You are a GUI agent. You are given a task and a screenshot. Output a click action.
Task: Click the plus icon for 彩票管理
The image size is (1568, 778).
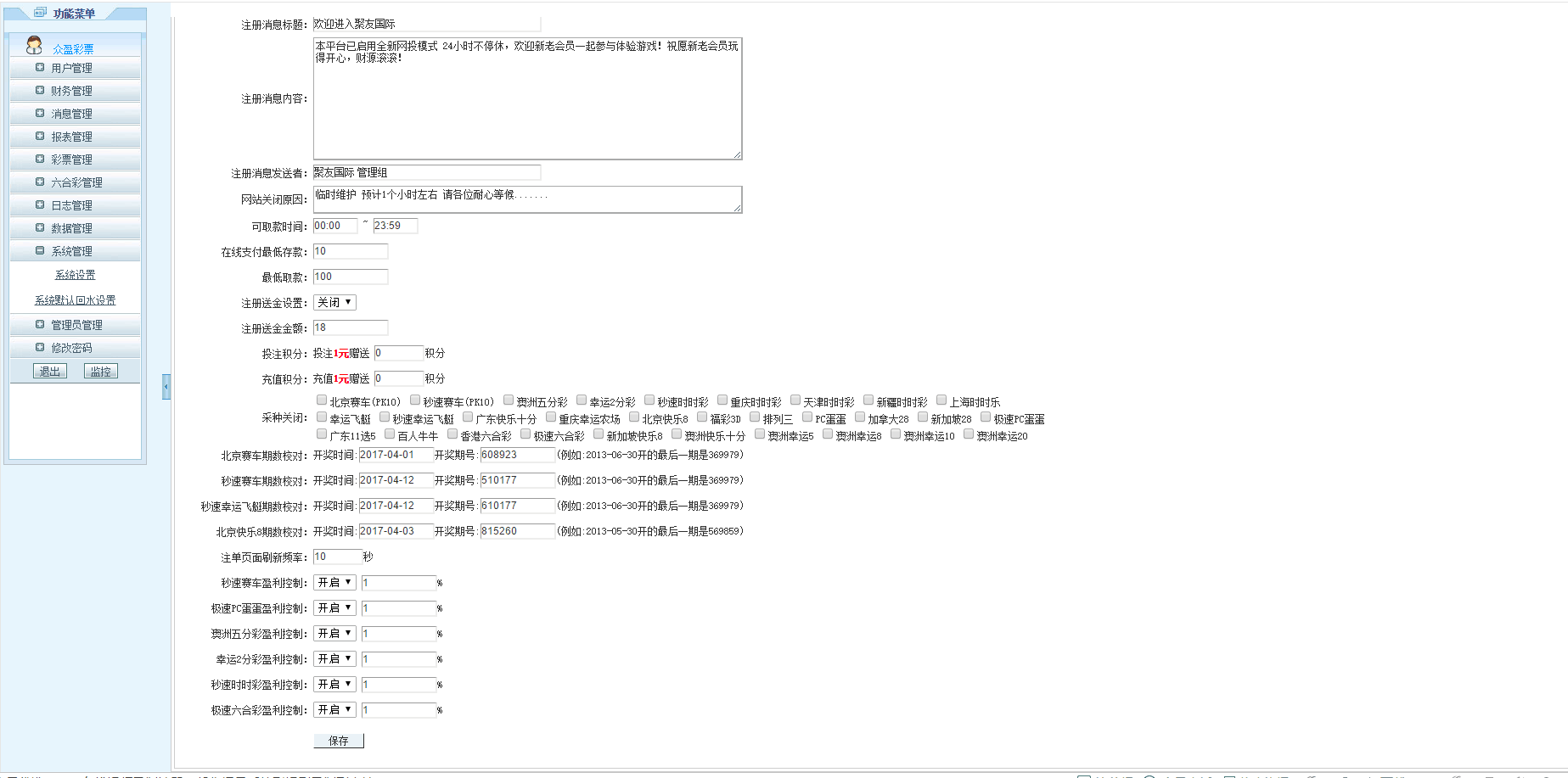[40, 159]
